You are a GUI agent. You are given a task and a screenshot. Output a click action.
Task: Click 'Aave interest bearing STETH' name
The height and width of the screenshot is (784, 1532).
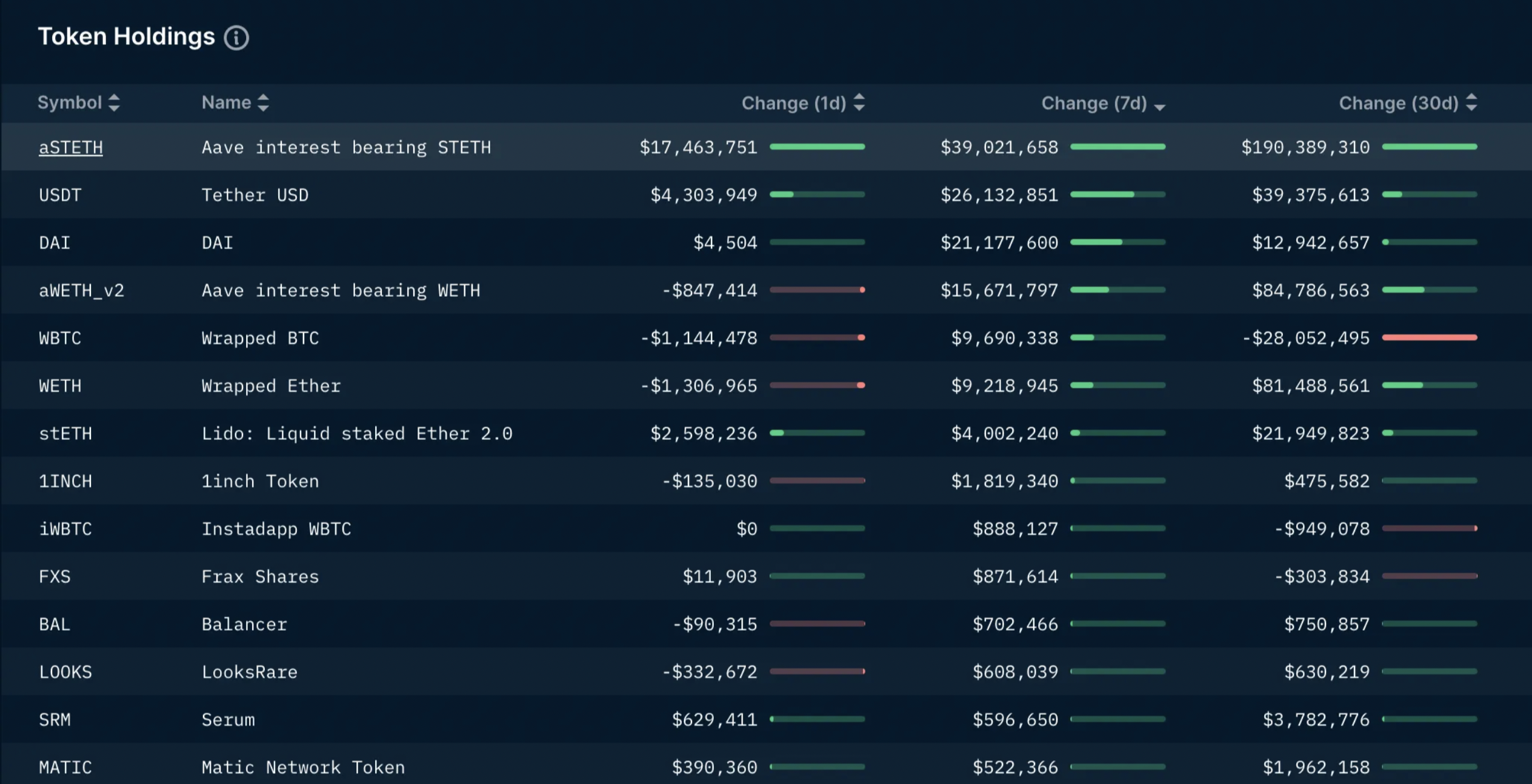[x=346, y=147]
